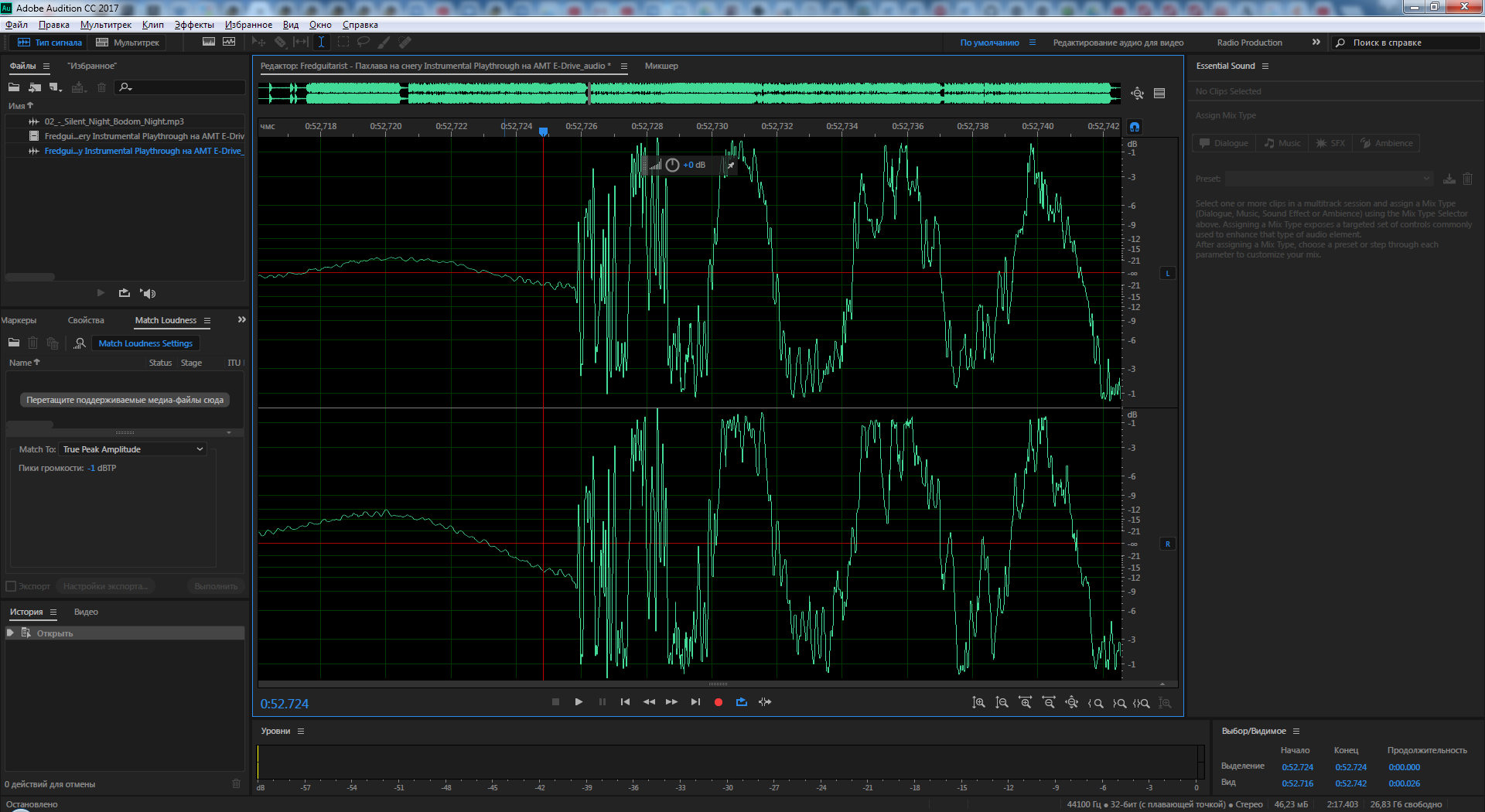Select the Marquee Selection tool
Screen dimensions: 1485x812
click(x=343, y=43)
